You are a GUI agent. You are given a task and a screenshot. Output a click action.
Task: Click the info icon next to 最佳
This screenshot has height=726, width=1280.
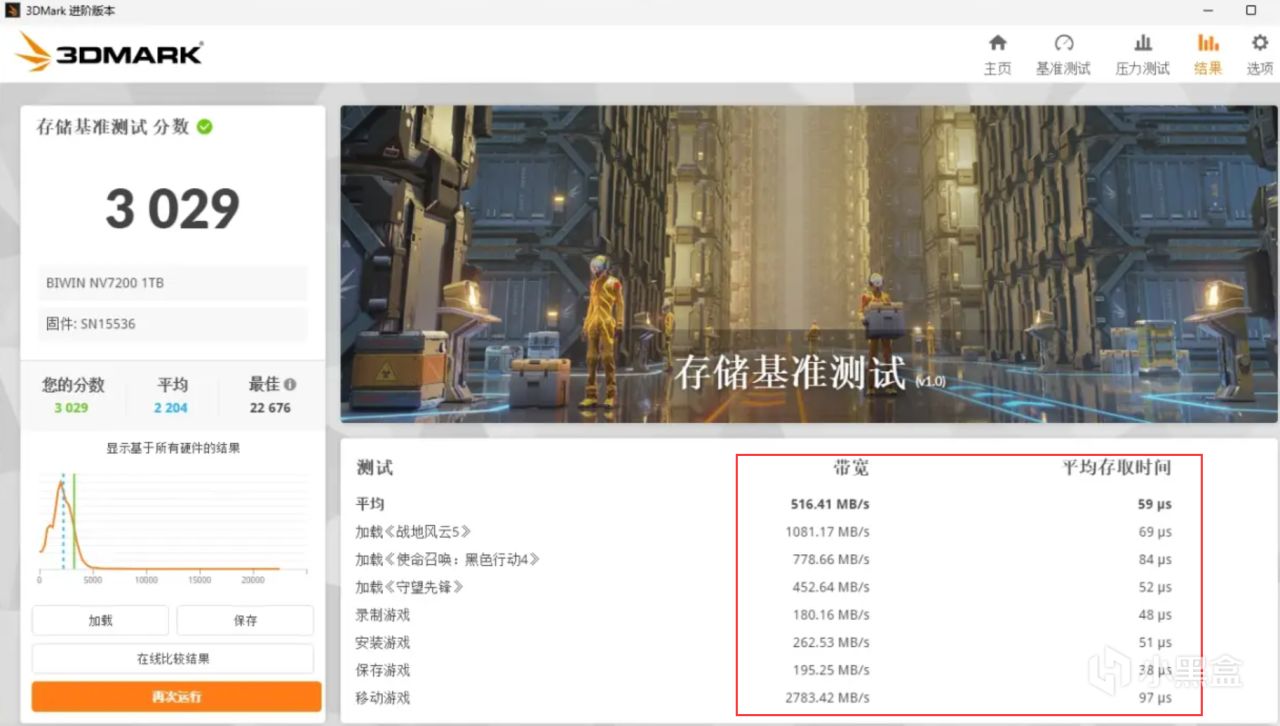point(290,384)
